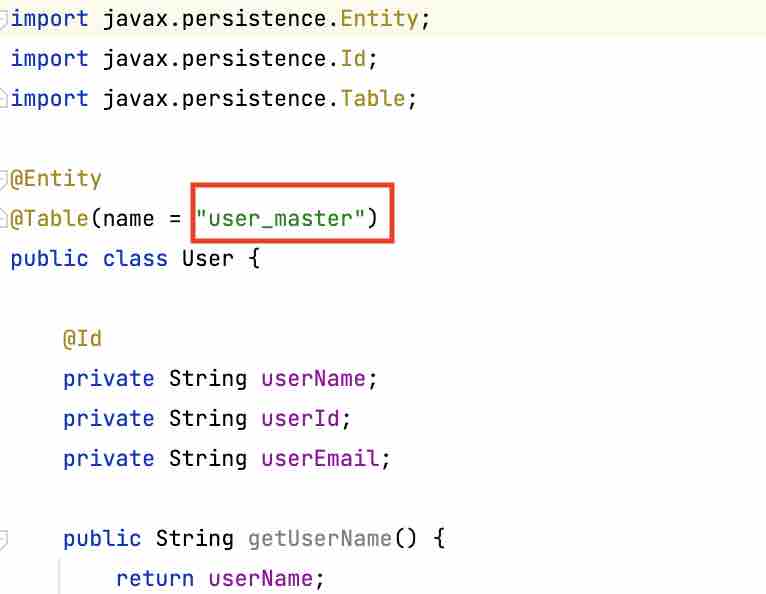Click the userName field declaration
The image size is (766, 594).
pyautogui.click(x=313, y=379)
